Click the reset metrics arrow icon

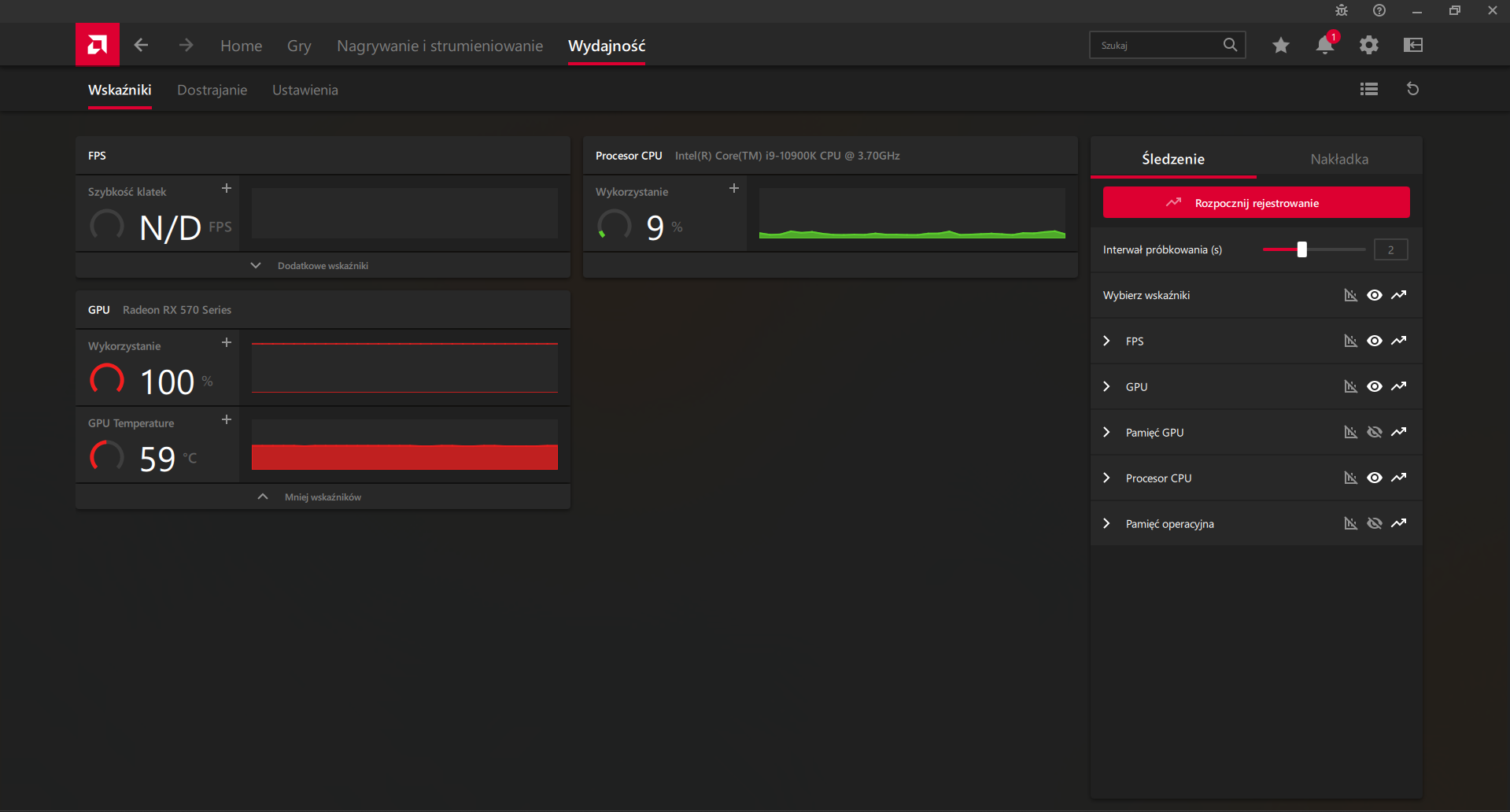[1412, 89]
